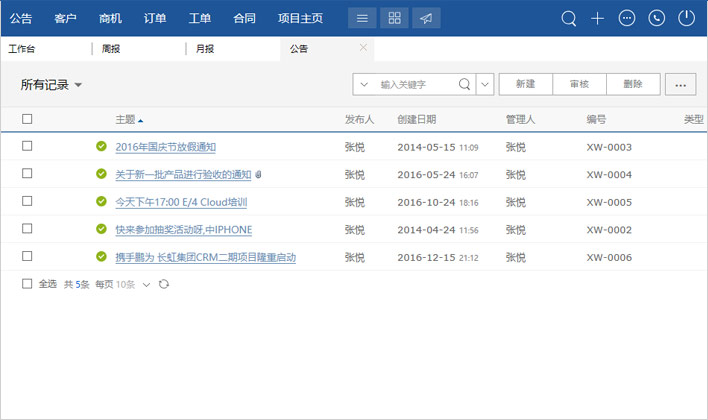The width and height of the screenshot is (708, 420).
Task: Open the per-page 10条 dropdown
Action: [146, 284]
